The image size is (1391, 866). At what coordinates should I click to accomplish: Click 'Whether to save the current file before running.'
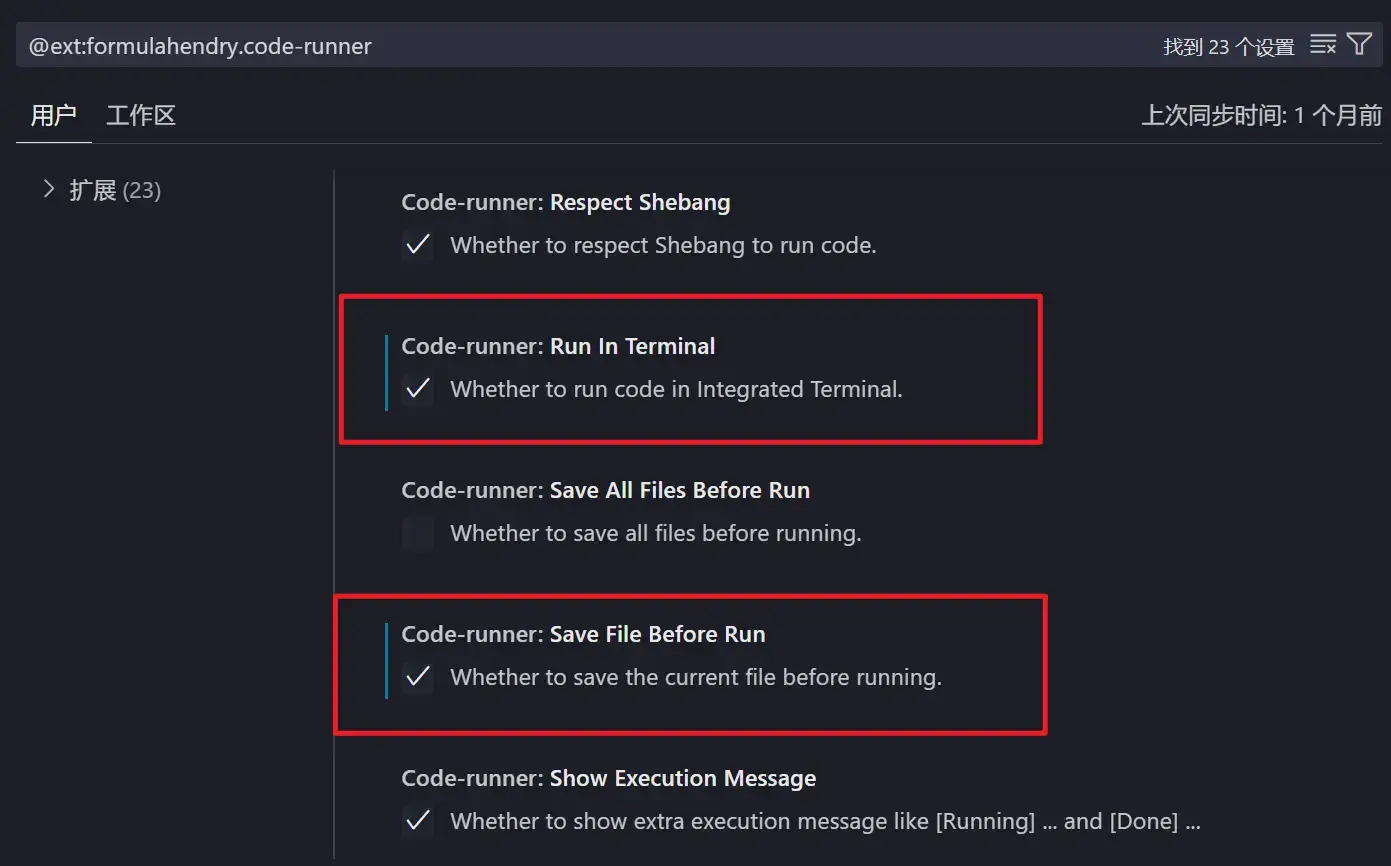696,677
